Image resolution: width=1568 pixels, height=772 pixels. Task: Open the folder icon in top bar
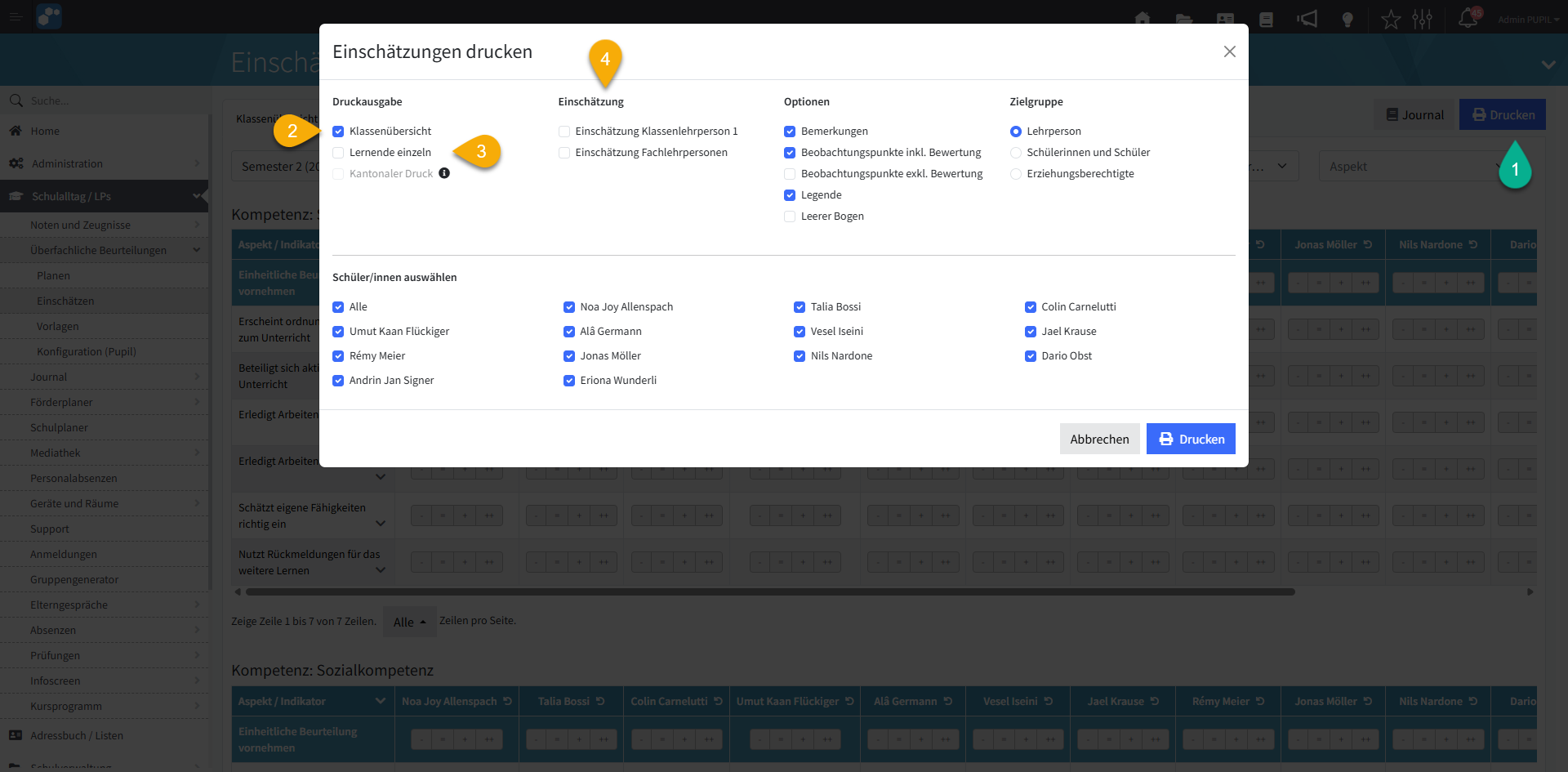click(x=1184, y=19)
